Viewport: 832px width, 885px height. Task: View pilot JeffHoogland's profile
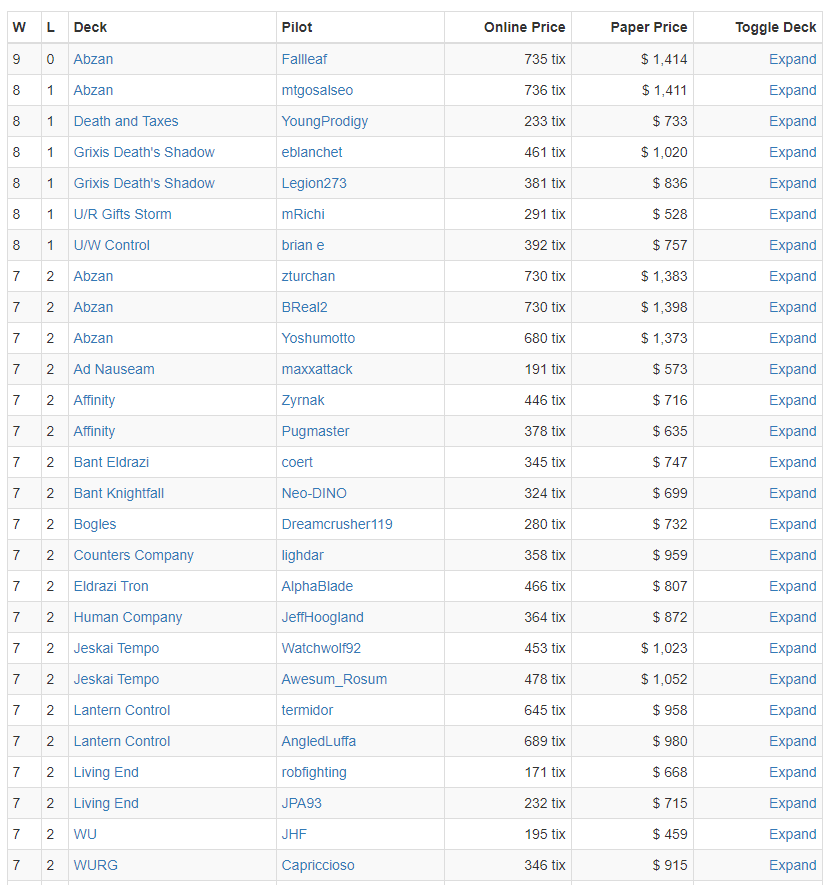click(x=323, y=617)
